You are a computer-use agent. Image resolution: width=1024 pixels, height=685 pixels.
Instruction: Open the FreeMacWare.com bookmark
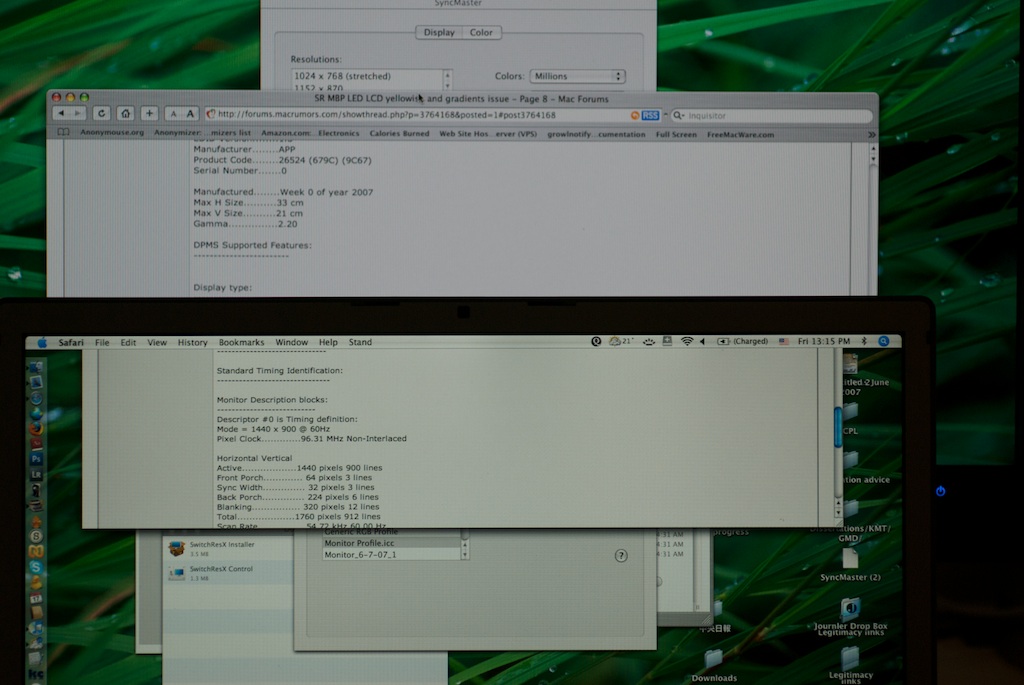coord(741,135)
